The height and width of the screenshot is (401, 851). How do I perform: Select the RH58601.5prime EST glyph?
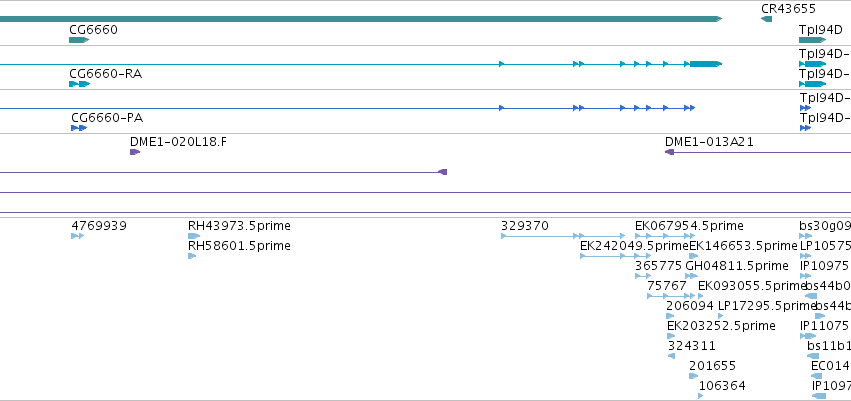click(192, 256)
